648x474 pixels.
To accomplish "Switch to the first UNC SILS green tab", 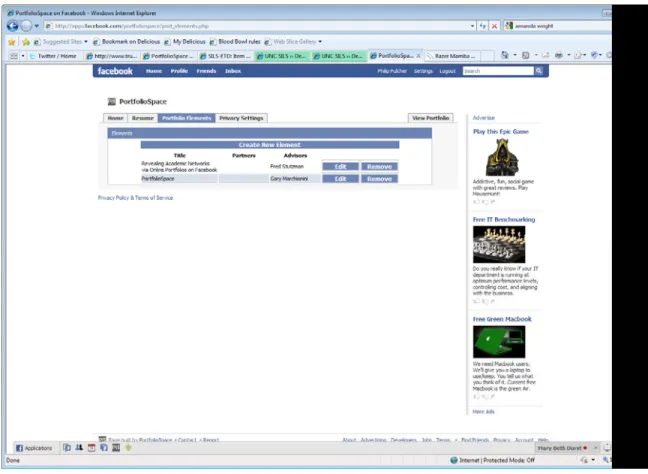I will click(x=282, y=56).
